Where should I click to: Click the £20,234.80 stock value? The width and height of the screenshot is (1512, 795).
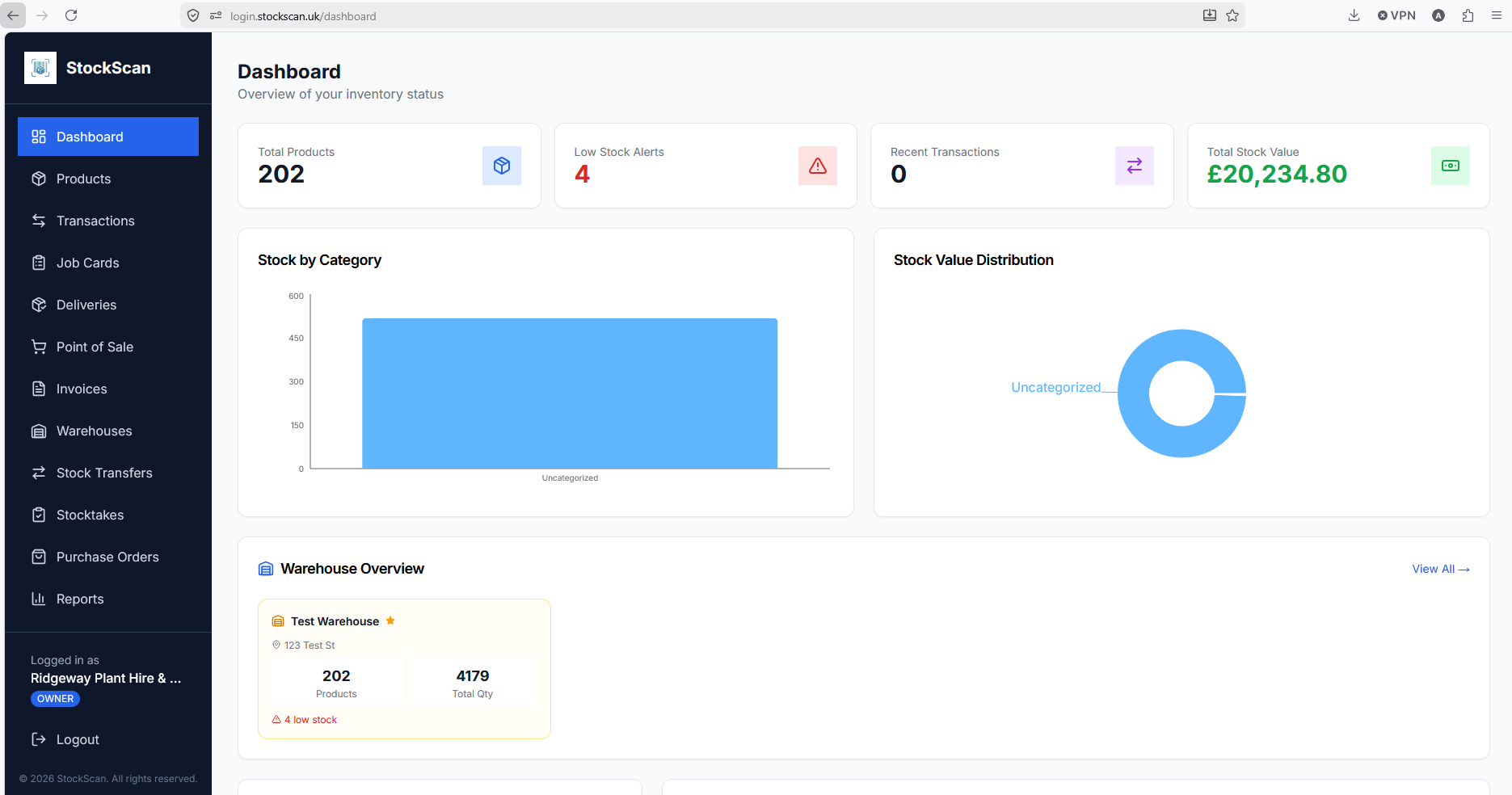pos(1277,174)
